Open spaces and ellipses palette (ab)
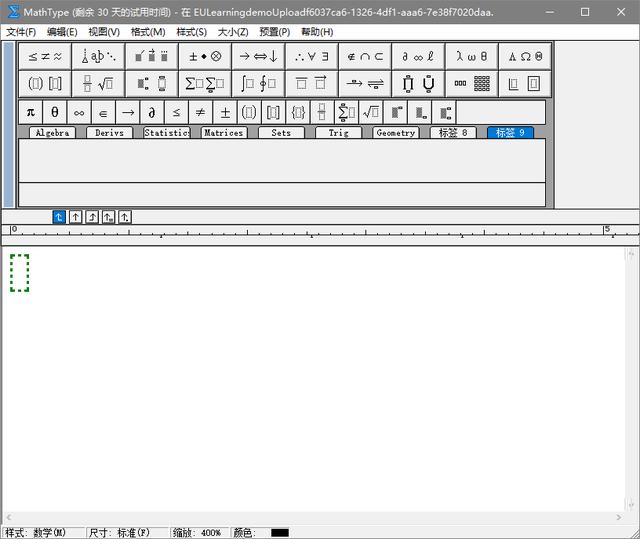Viewport: 640px width, 539px height. click(x=98, y=56)
